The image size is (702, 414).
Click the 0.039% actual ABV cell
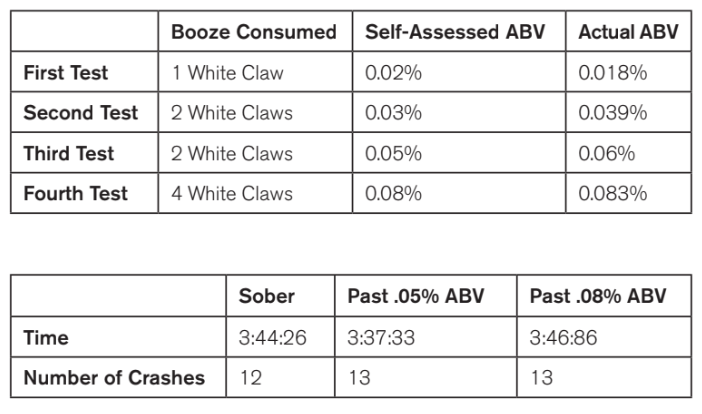tap(629, 112)
